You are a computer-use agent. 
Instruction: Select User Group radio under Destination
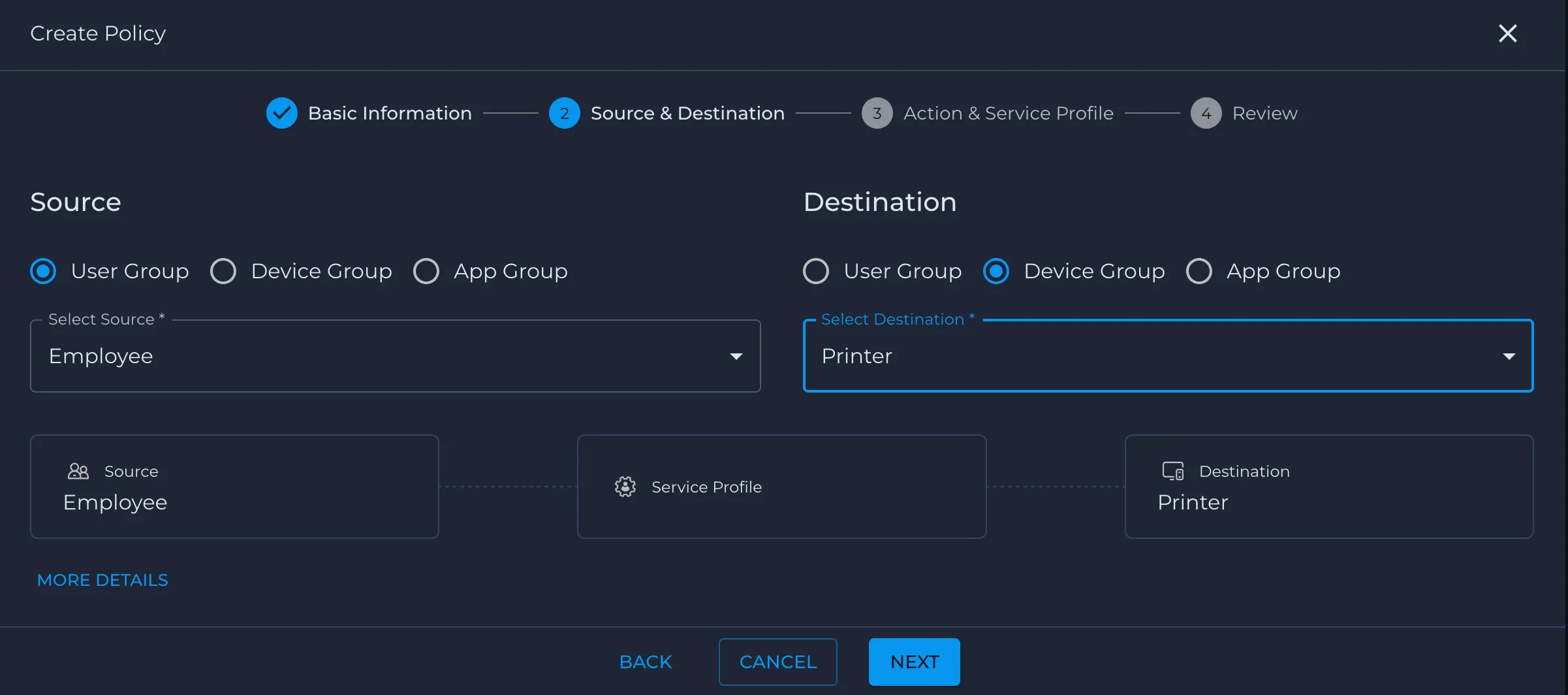[x=816, y=271]
